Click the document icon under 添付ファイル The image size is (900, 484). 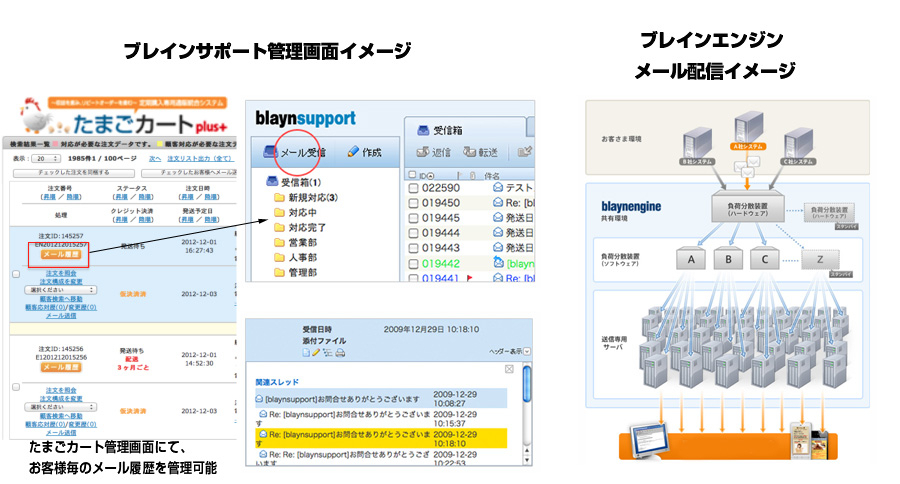307,353
